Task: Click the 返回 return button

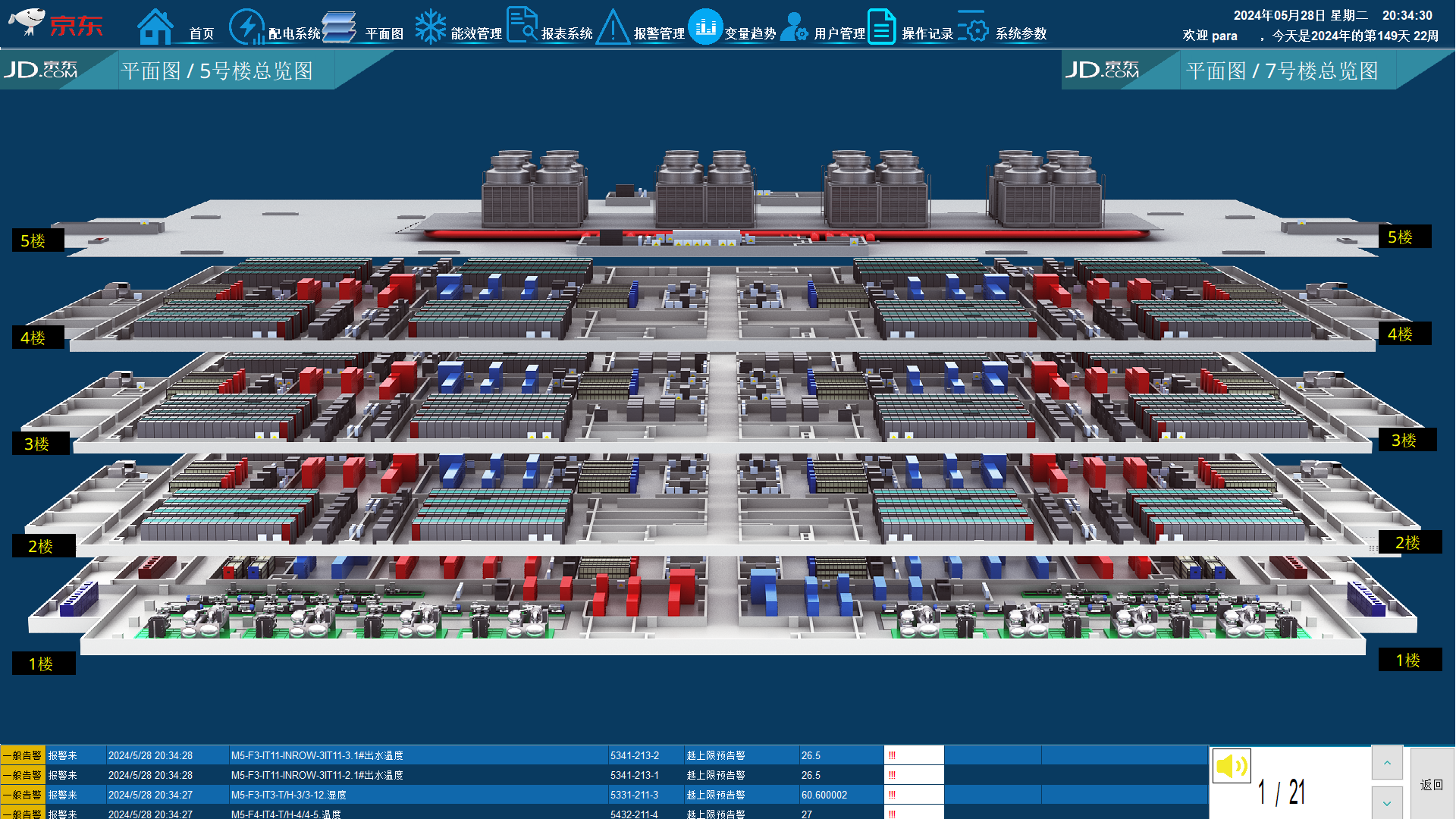Action: [x=1432, y=785]
